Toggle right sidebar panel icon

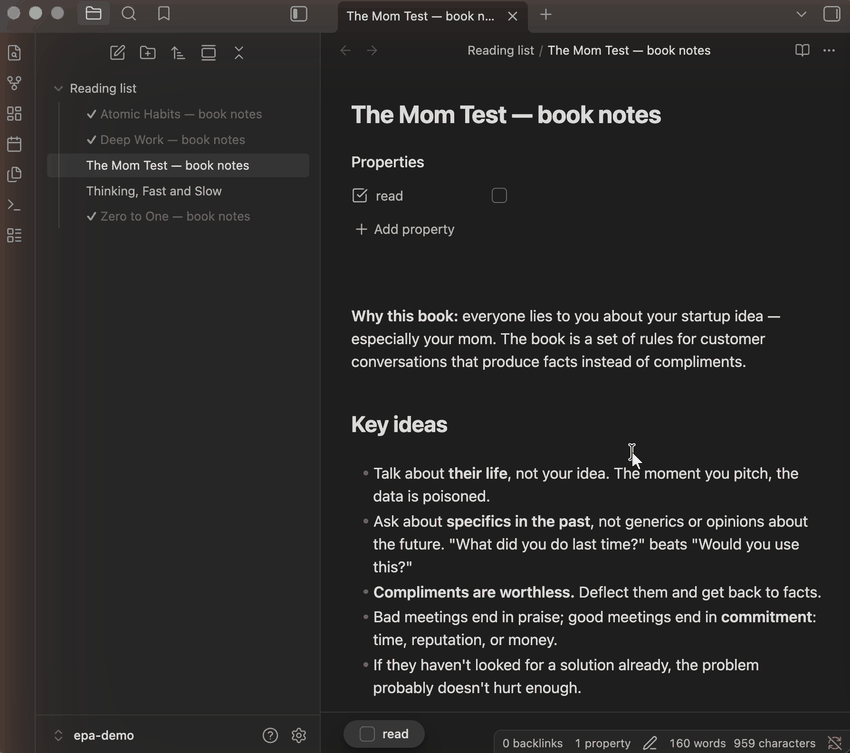point(831,14)
